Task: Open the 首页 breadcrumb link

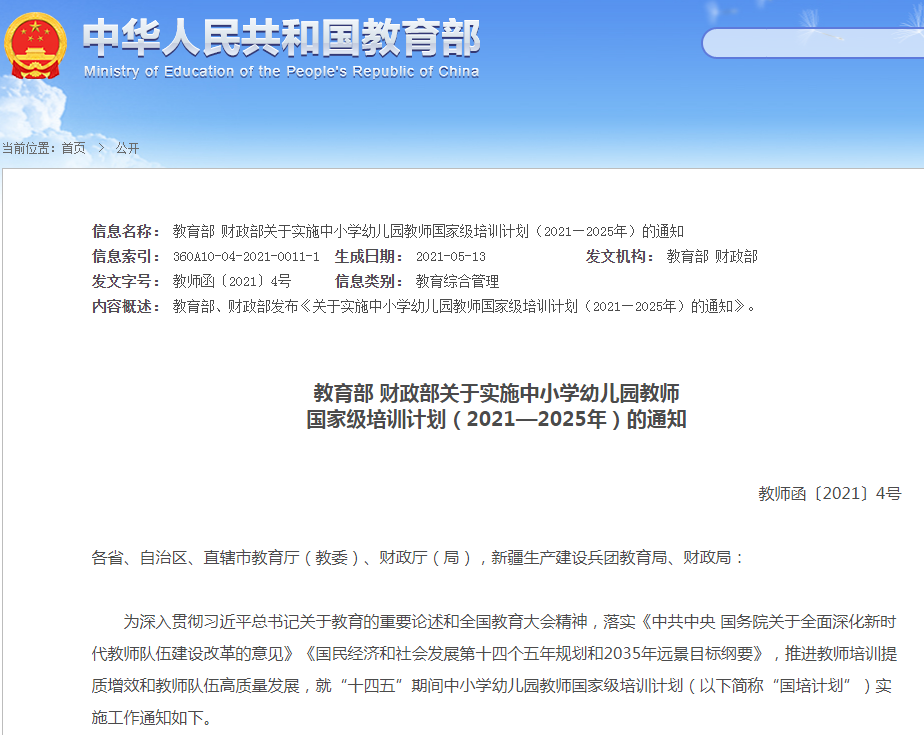Action: click(74, 148)
